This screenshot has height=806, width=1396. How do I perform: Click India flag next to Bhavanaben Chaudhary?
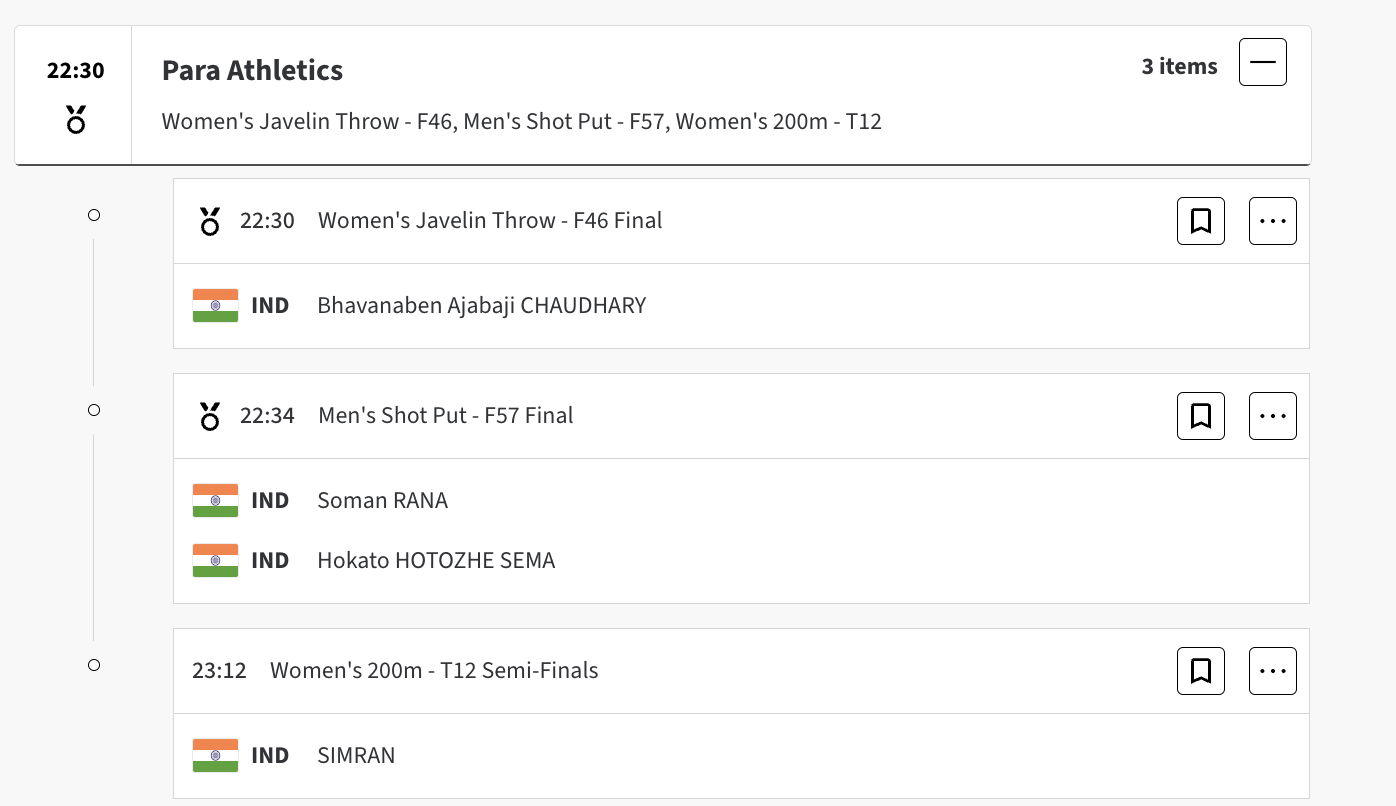pyautogui.click(x=215, y=306)
